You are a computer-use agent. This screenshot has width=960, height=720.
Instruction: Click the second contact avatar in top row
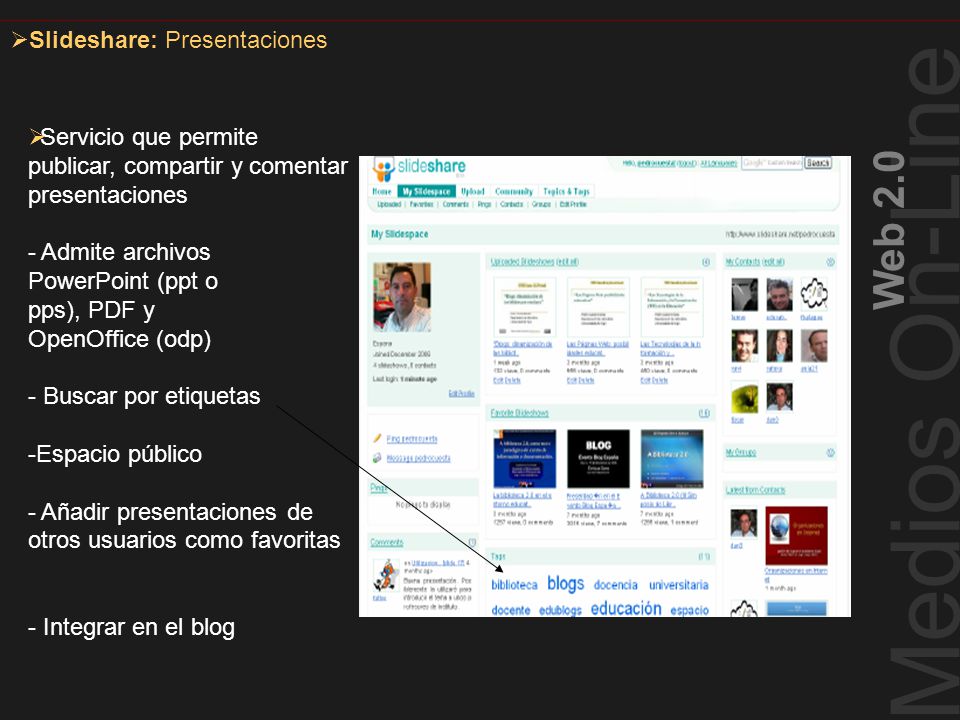pos(779,294)
